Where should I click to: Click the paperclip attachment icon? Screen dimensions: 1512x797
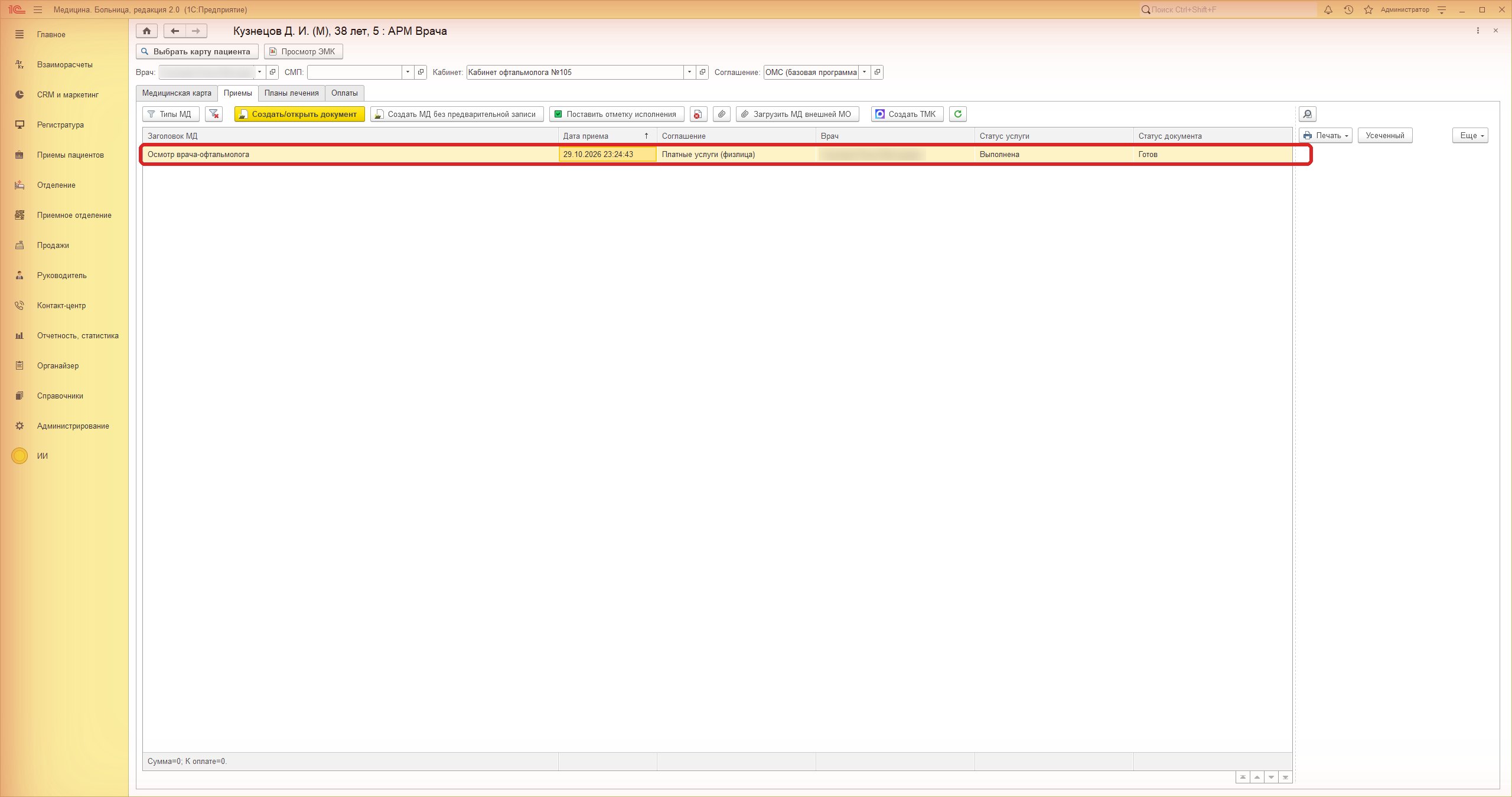pyautogui.click(x=722, y=114)
